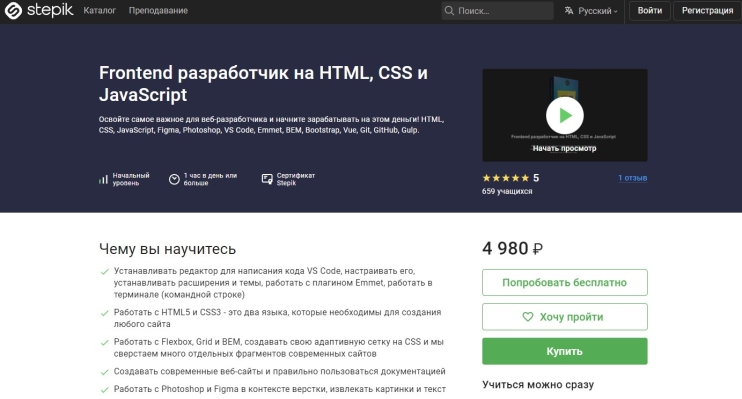742x399 pixels.
Task: Focus the Поиск search field
Action: [x=497, y=10]
